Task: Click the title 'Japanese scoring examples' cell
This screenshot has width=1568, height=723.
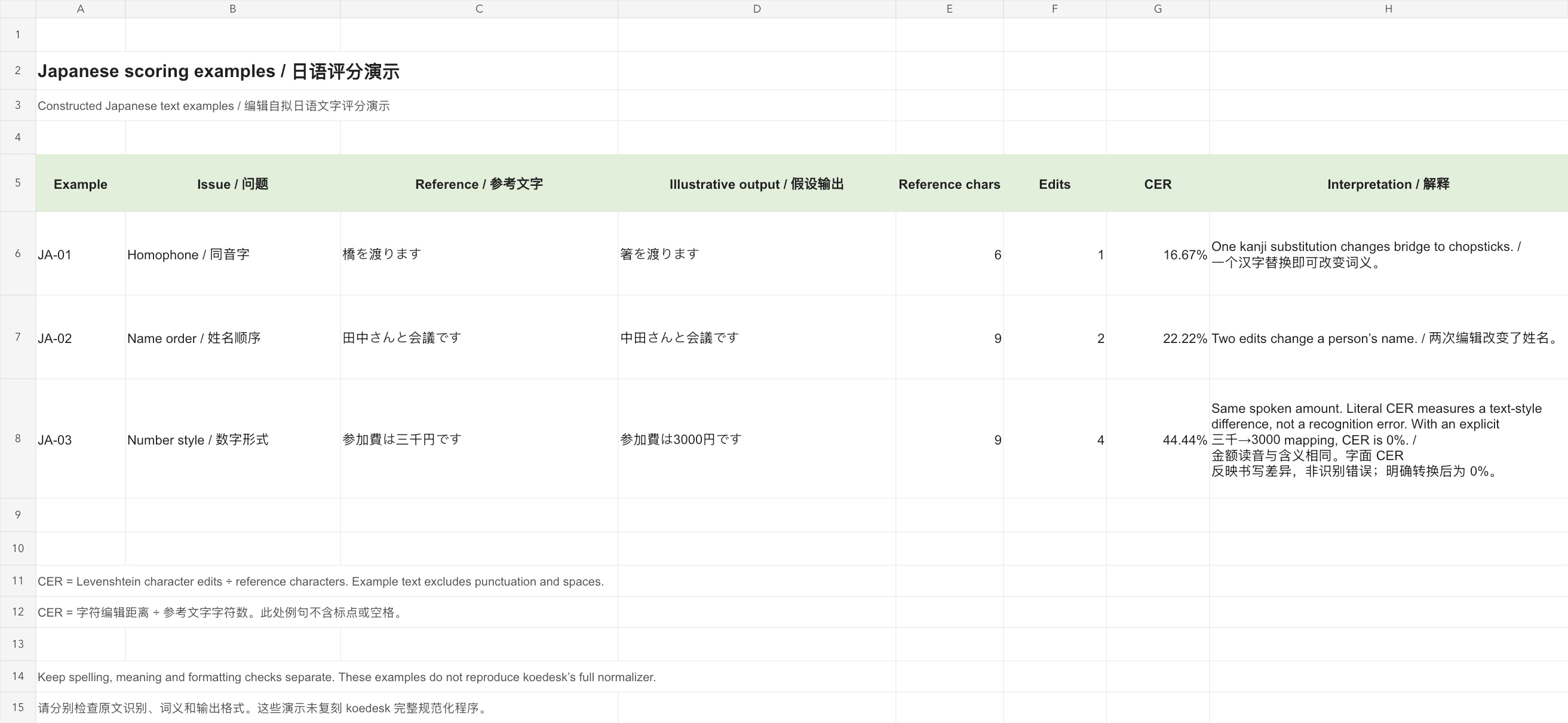Action: click(x=327, y=71)
